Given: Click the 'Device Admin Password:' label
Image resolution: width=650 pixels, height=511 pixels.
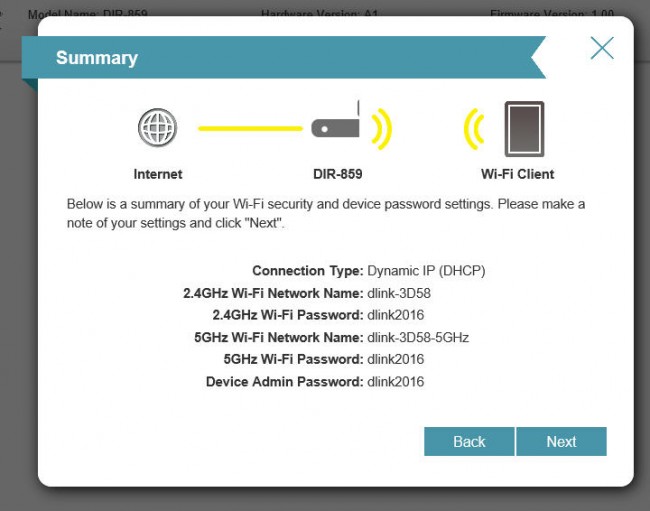Looking at the screenshot, I should point(284,382).
